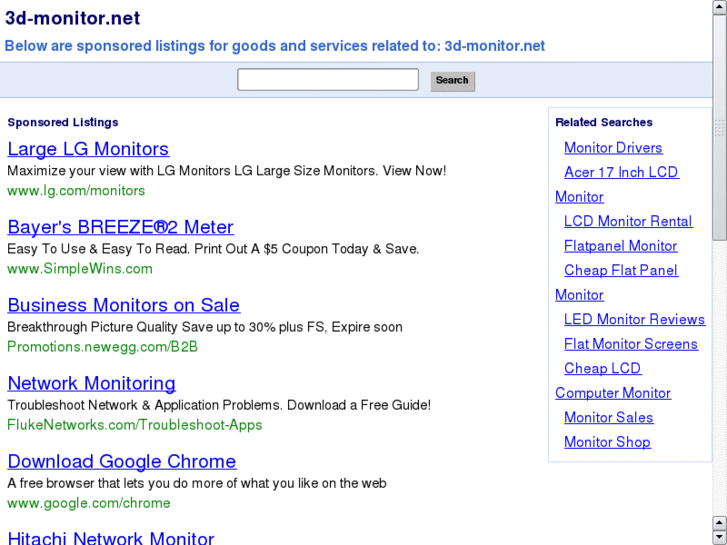Open the Network Monitoring listing
Viewport: 727px width, 545px height.
[92, 383]
